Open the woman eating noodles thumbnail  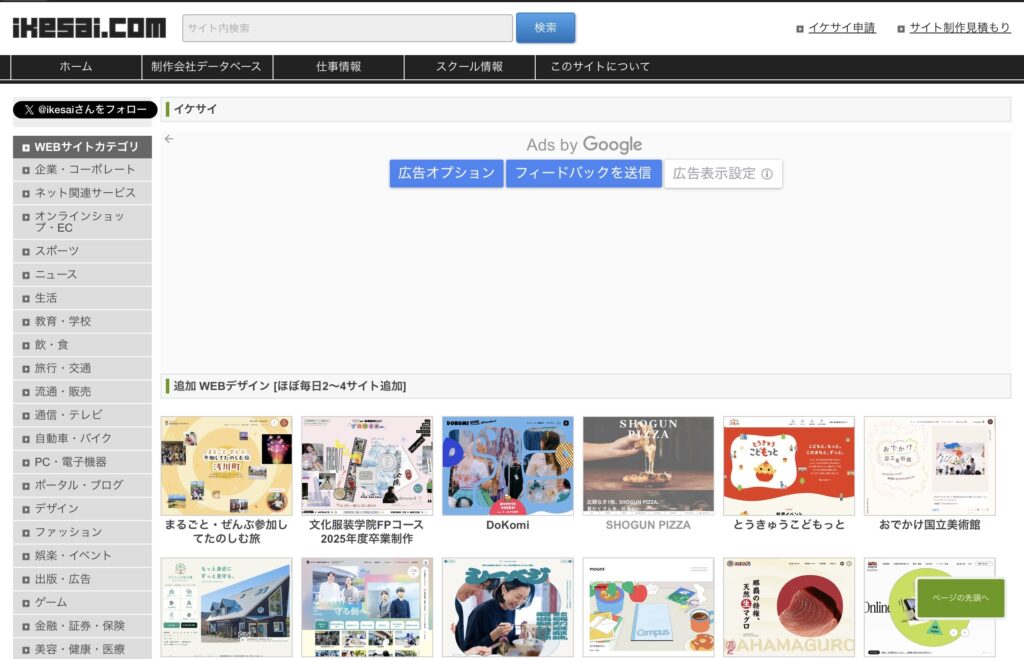[x=507, y=607]
